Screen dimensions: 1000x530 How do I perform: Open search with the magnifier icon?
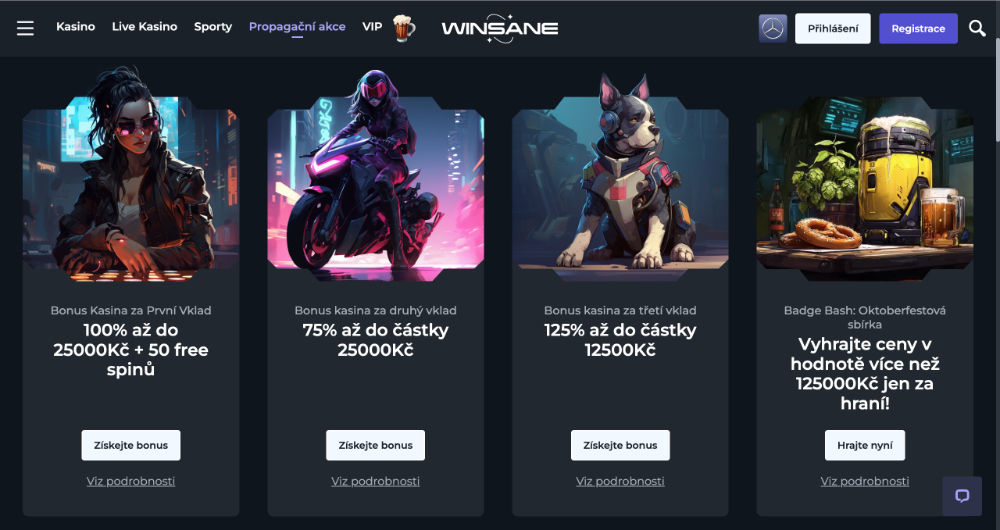[x=977, y=28]
